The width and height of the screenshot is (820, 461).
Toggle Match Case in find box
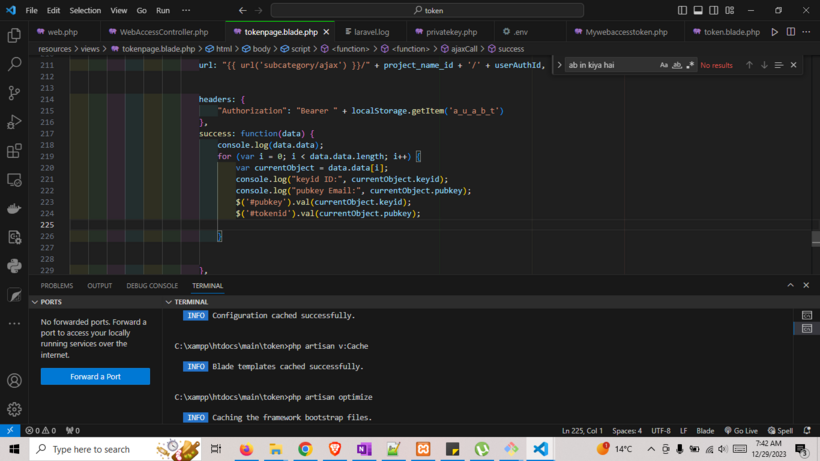click(664, 65)
